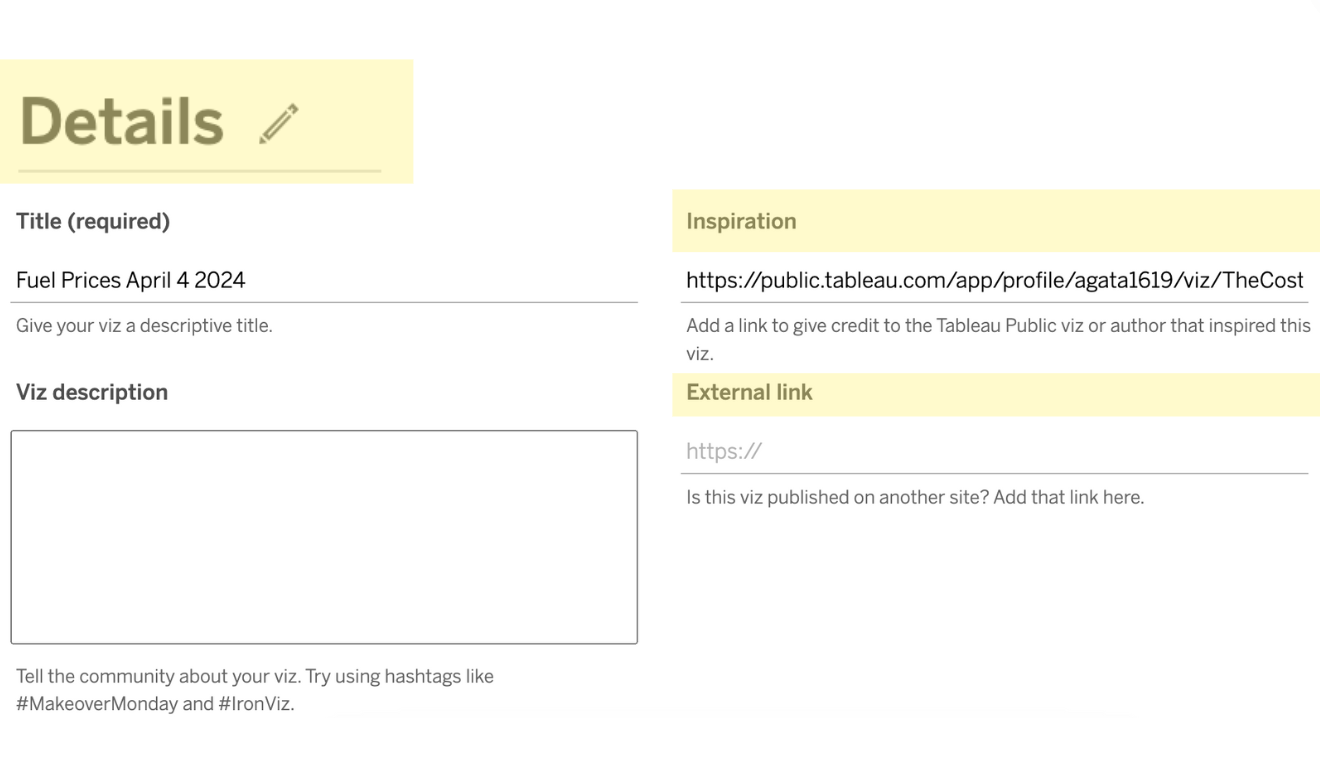This screenshot has height=774, width=1320.
Task: Focus the External link https:// field
Action: 995,451
